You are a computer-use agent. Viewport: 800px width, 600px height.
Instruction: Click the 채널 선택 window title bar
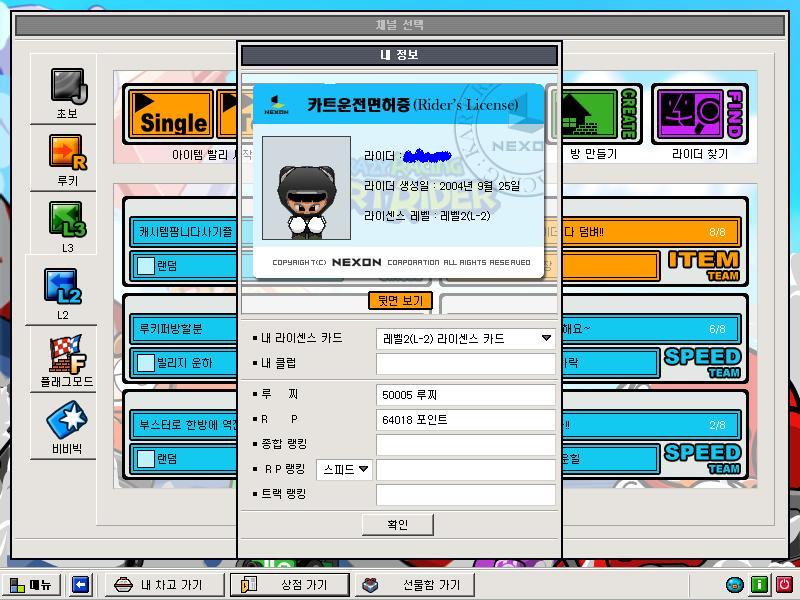tap(399, 25)
